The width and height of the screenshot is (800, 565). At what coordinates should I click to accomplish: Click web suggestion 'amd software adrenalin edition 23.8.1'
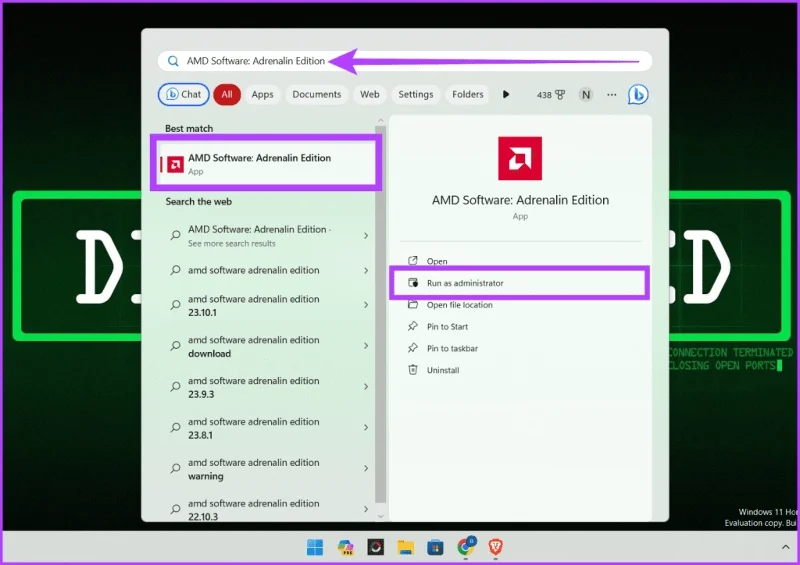coord(254,428)
